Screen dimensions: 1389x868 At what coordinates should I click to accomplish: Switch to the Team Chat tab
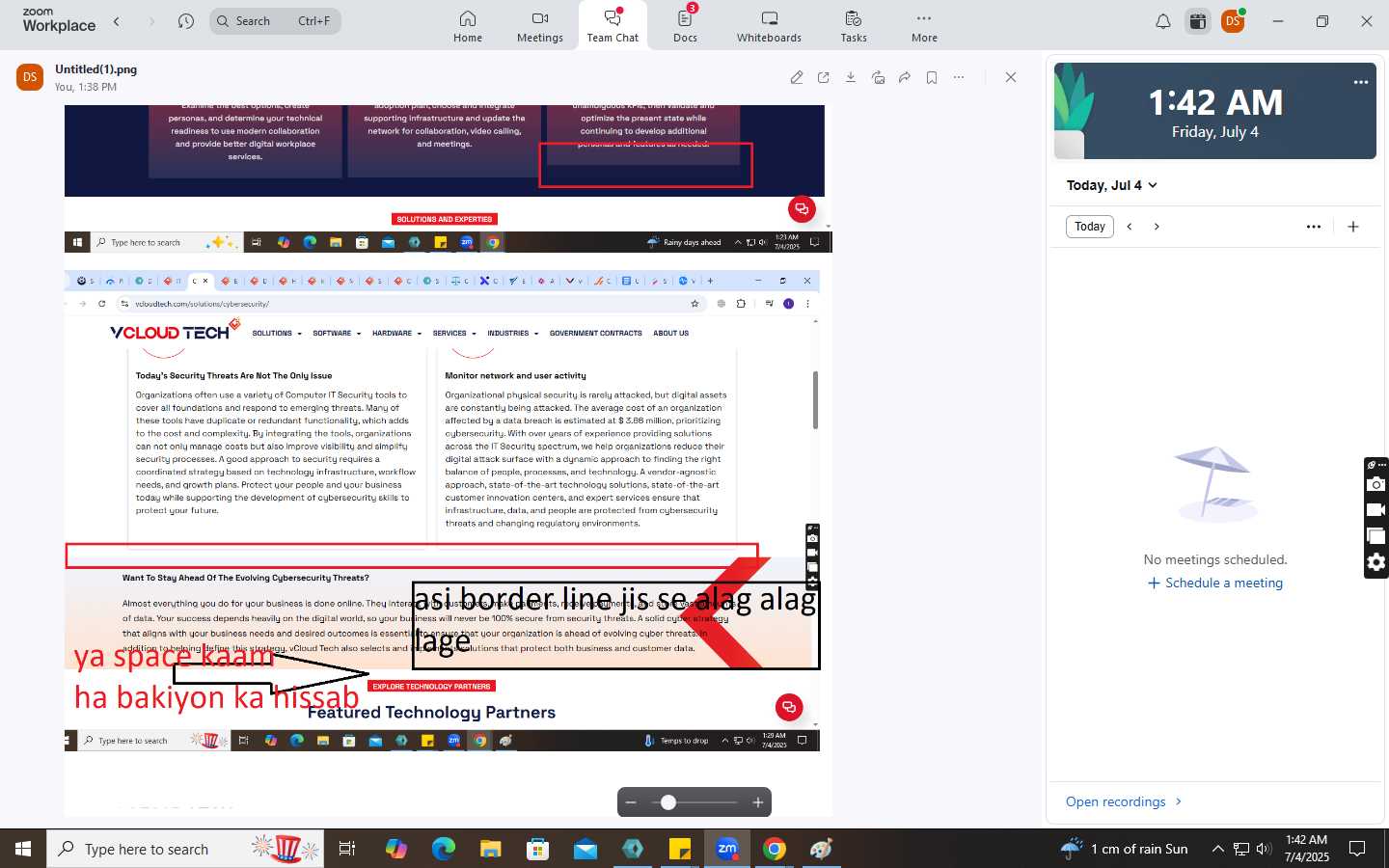613,26
